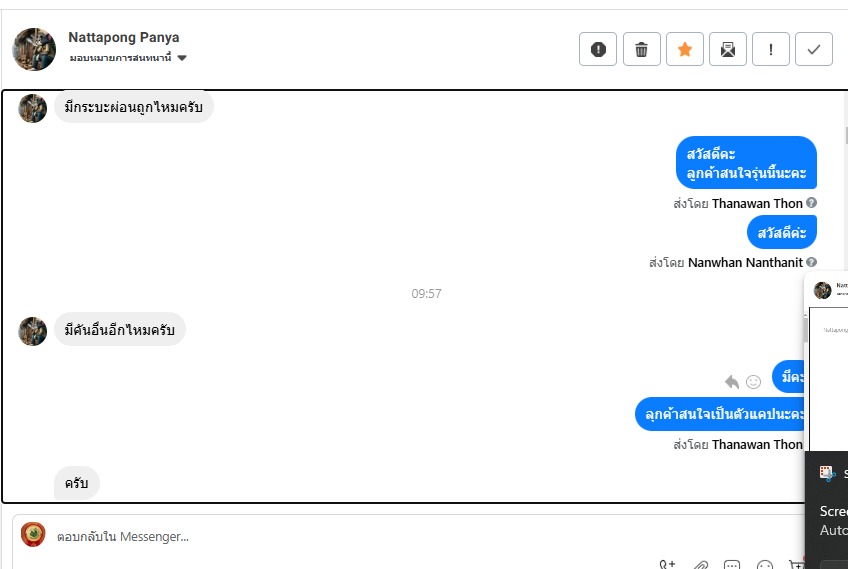Open the Nattapong Panya profile name
Image resolution: width=848 pixels, height=569 pixels.
123,37
